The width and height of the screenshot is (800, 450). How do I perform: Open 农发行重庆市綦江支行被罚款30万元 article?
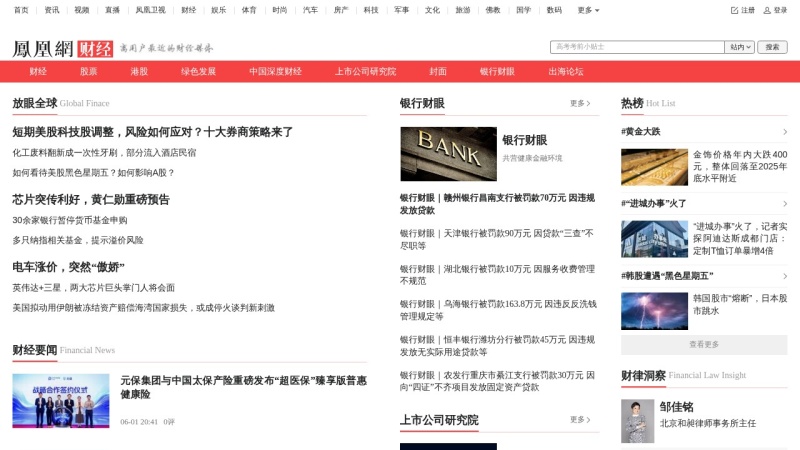click(497, 381)
